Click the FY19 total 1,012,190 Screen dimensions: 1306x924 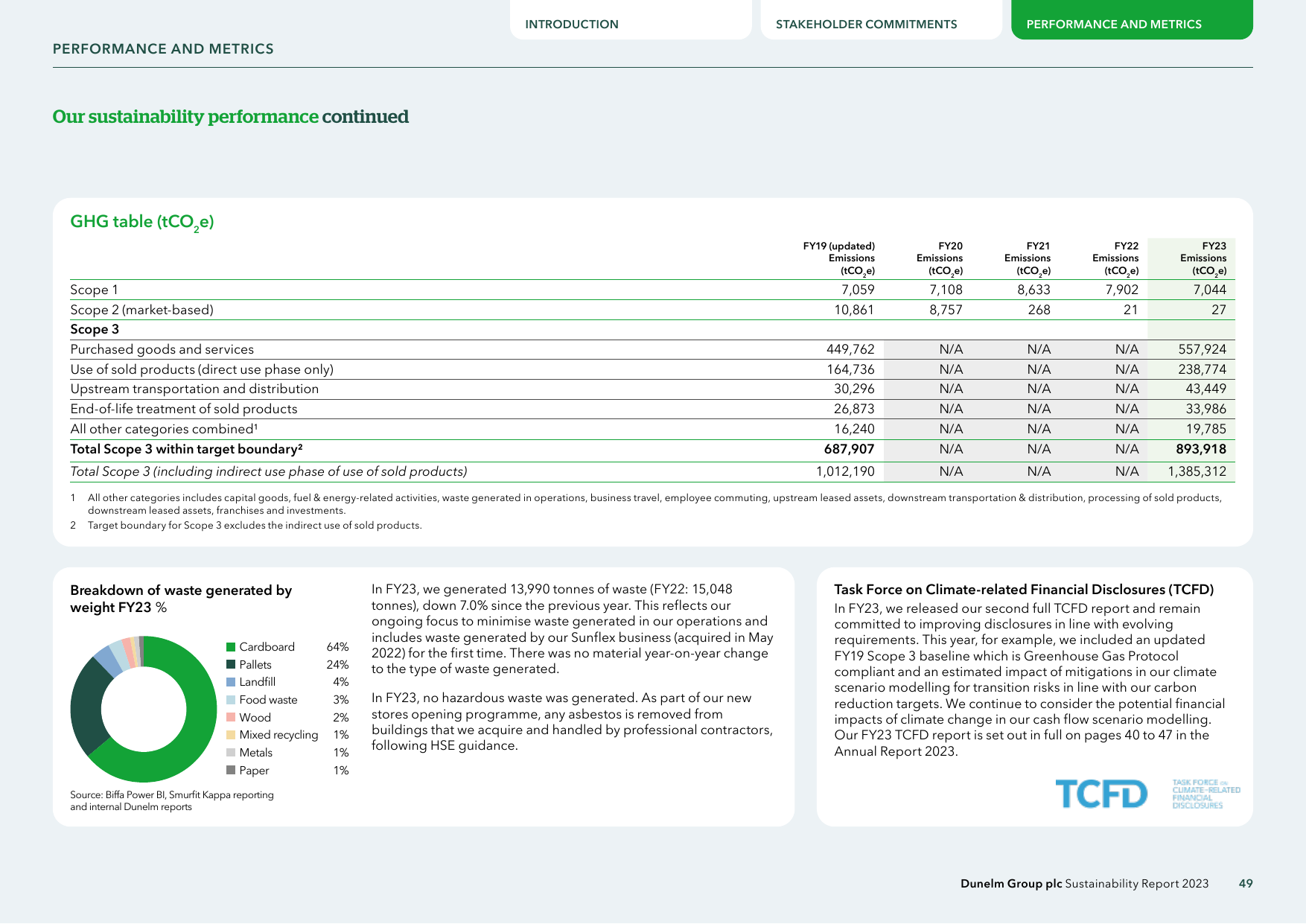tap(845, 471)
